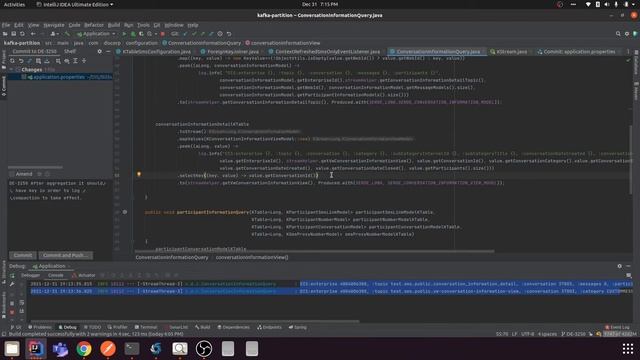Viewport: 640px width, 360px height.
Task: Open the File menu
Action: click(6, 25)
